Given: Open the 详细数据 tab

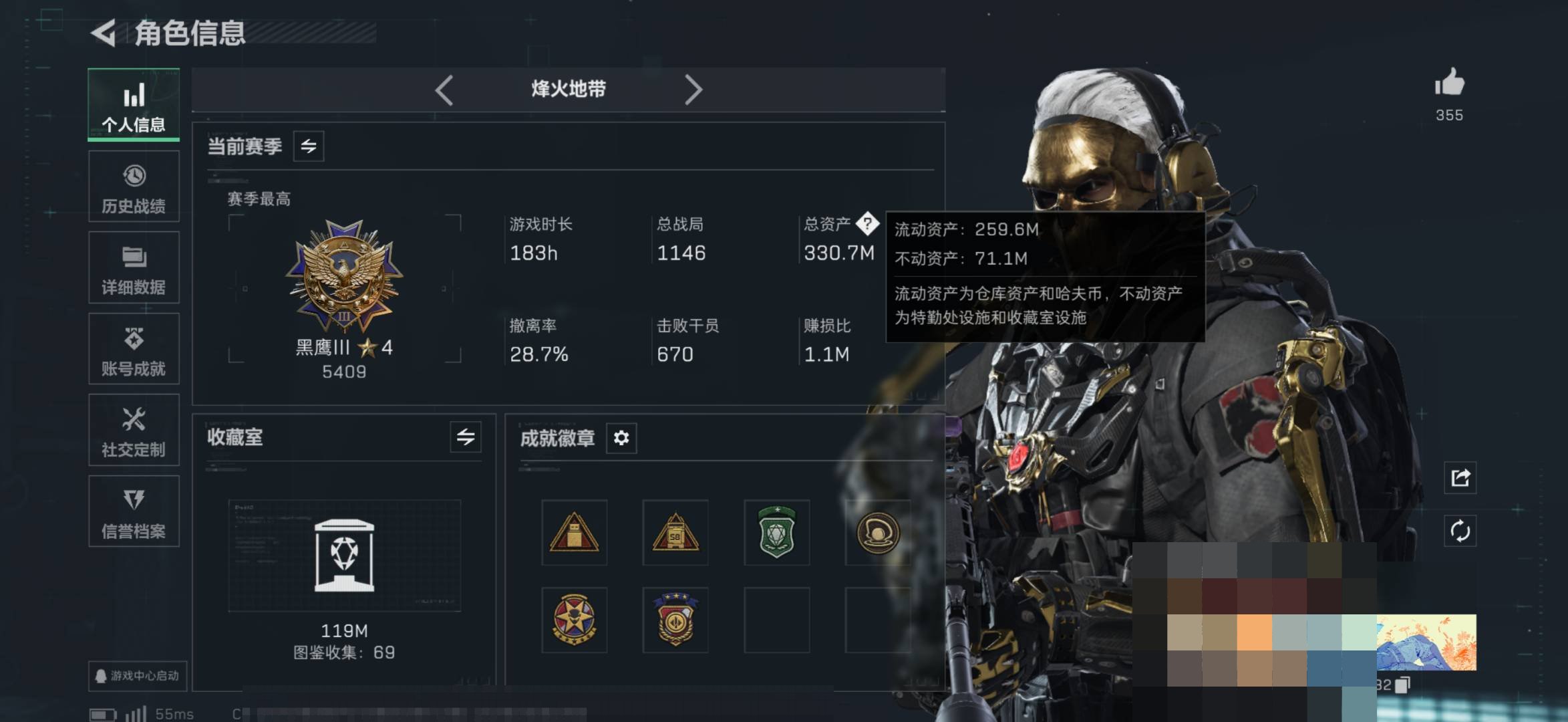Looking at the screenshot, I should coord(134,267).
